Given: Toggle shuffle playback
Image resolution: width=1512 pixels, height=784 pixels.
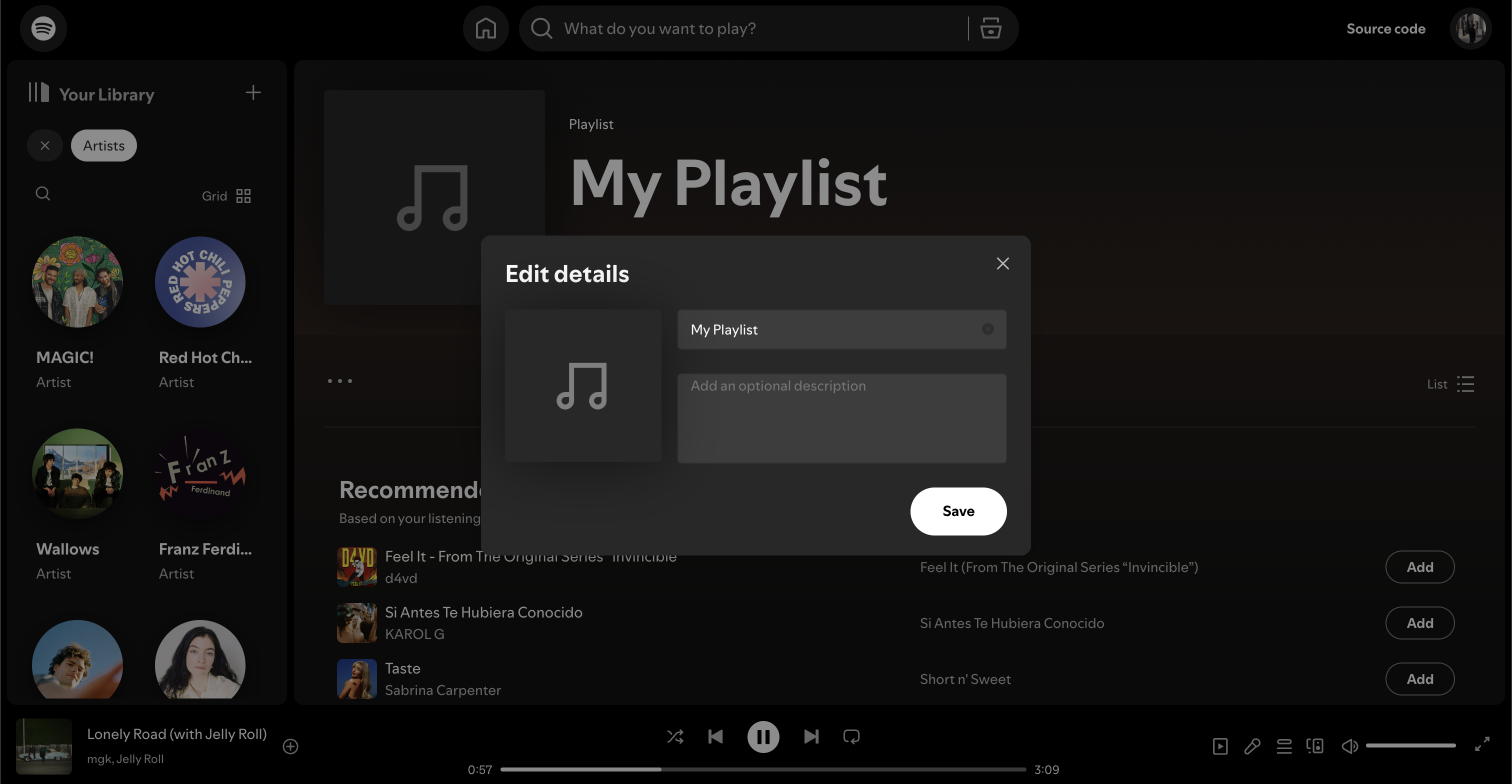Looking at the screenshot, I should pyautogui.click(x=675, y=736).
